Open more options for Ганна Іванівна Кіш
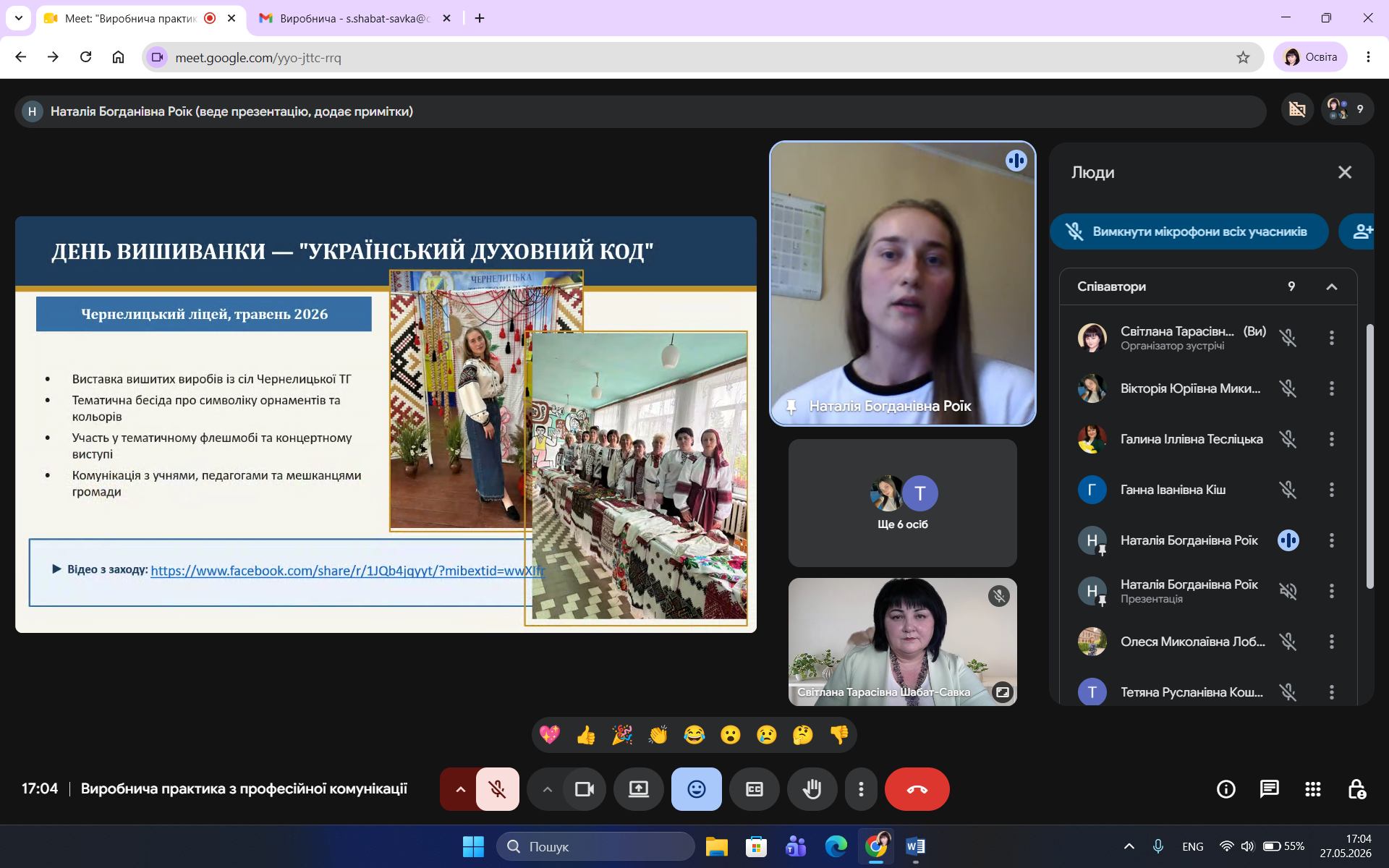Screen dimensions: 1389x868 pos(1331,490)
